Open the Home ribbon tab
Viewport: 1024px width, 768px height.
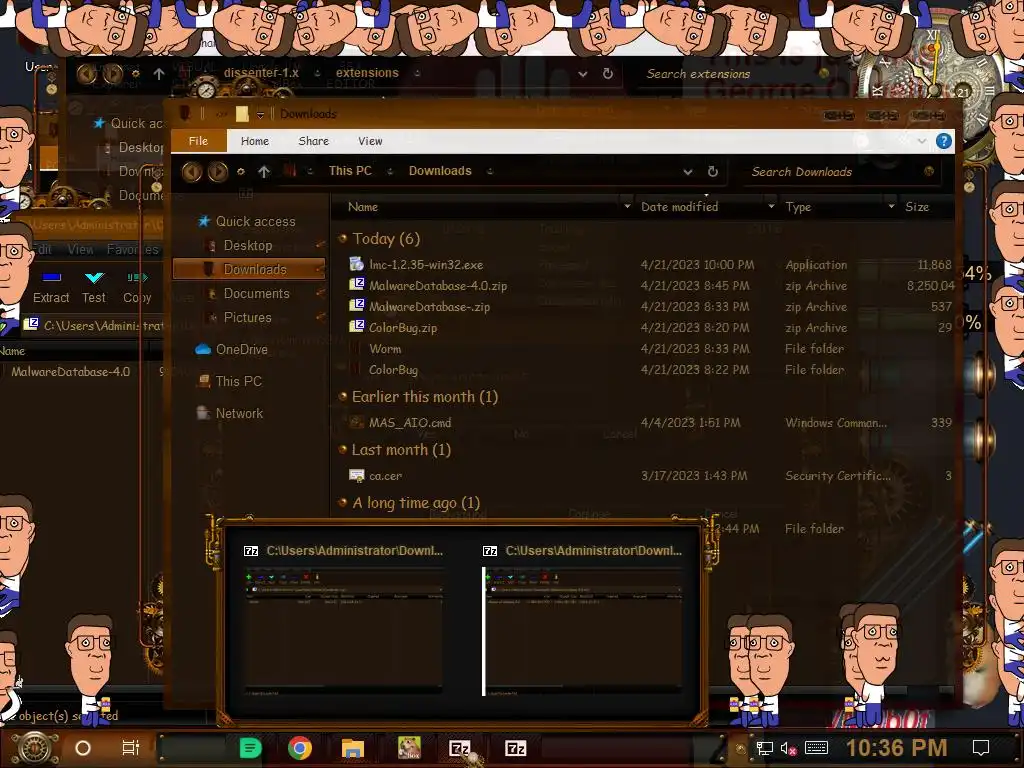255,141
